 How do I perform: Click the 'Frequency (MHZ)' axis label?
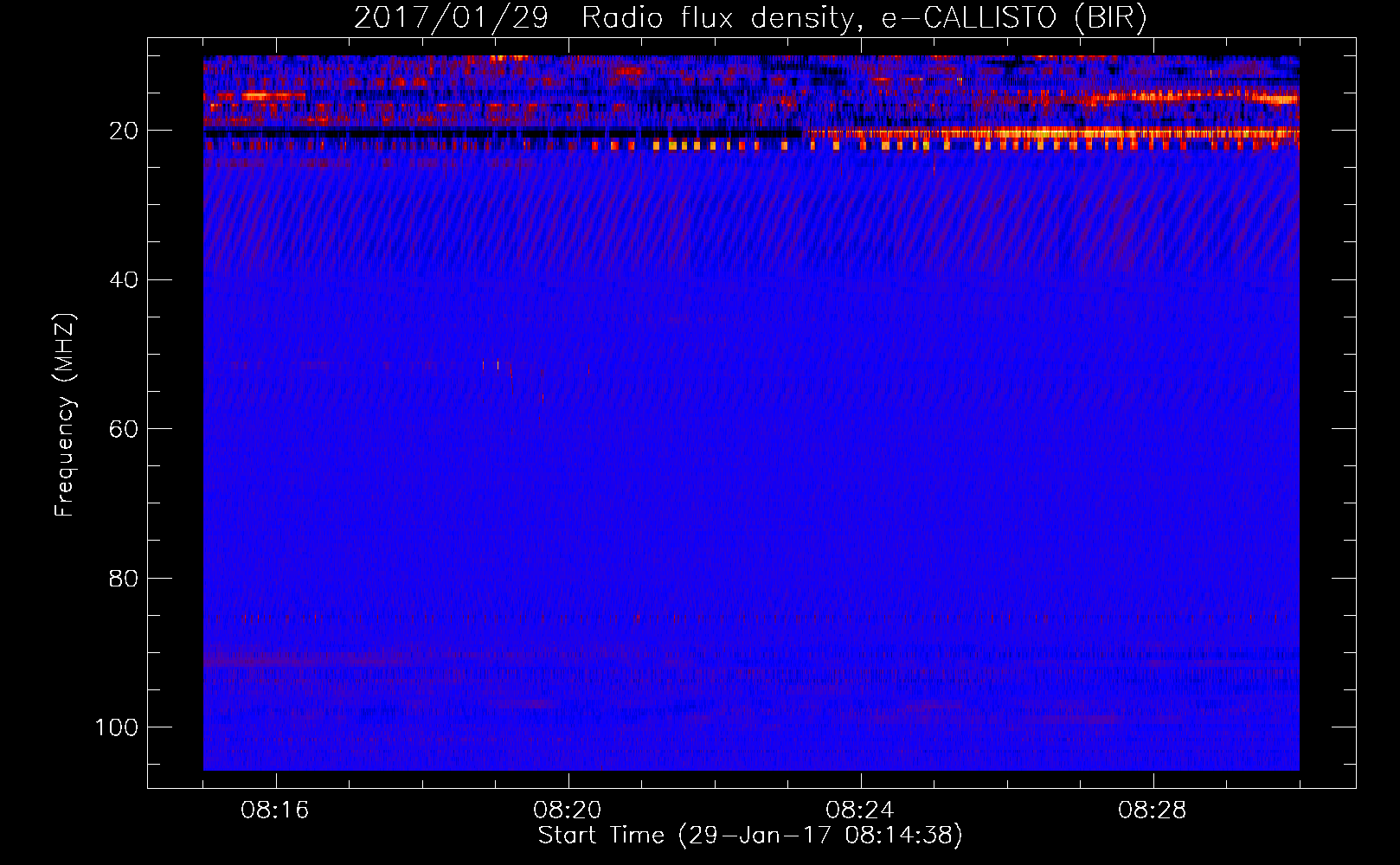65,414
